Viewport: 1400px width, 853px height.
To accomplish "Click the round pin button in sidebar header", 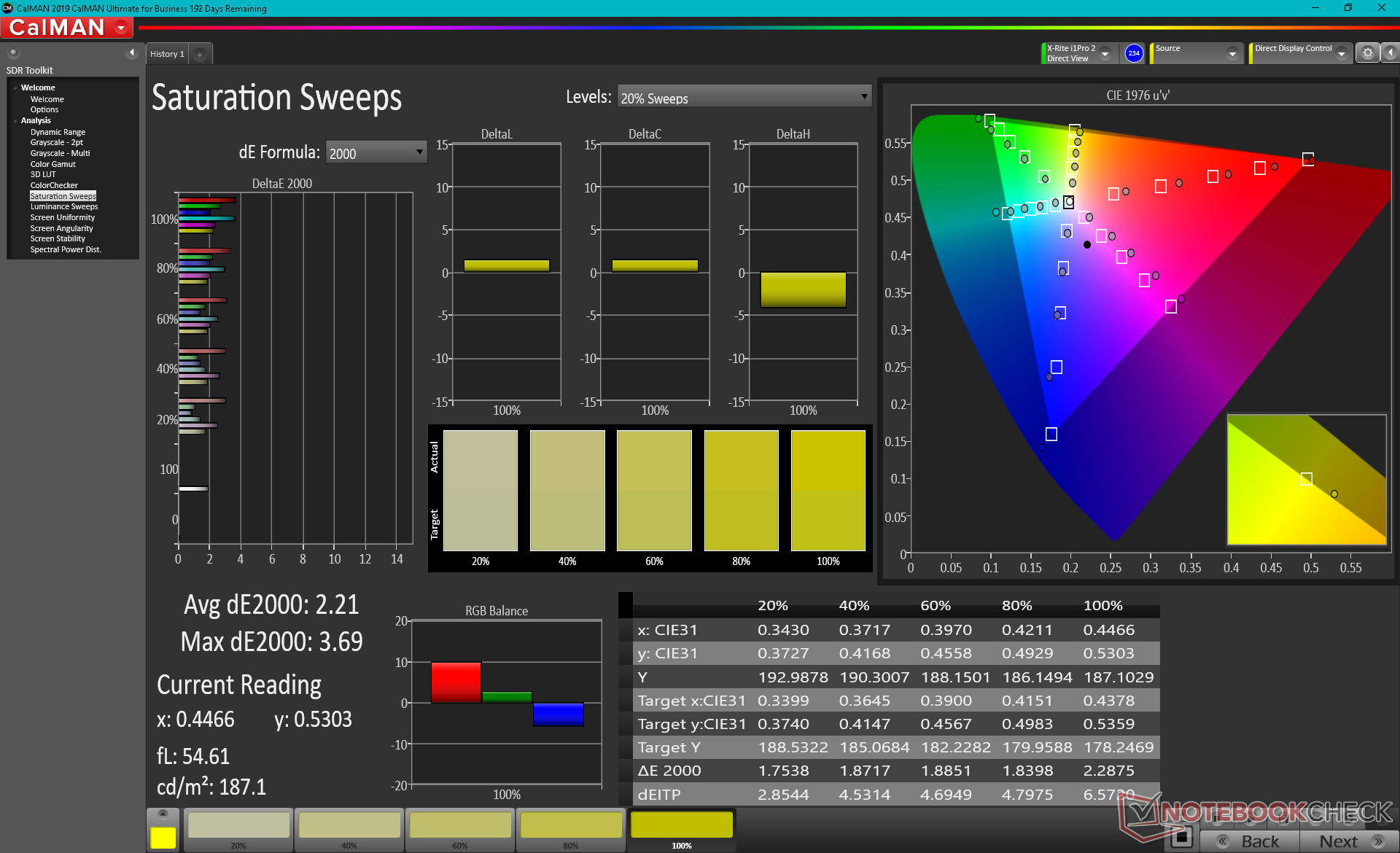I will point(13,52).
